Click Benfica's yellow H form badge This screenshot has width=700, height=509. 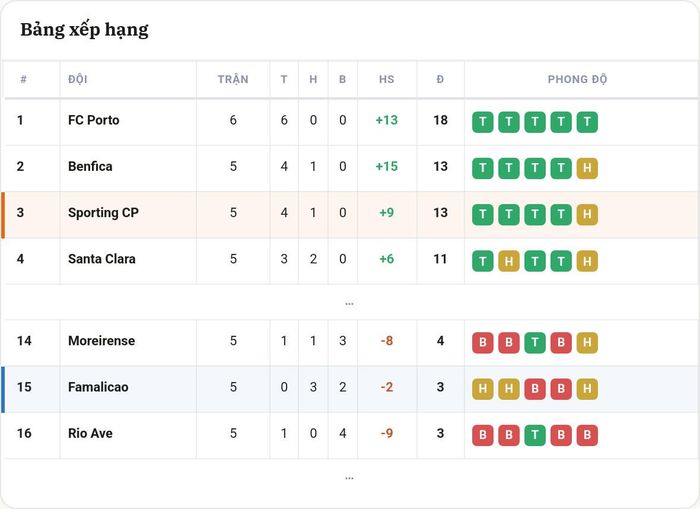point(587,168)
